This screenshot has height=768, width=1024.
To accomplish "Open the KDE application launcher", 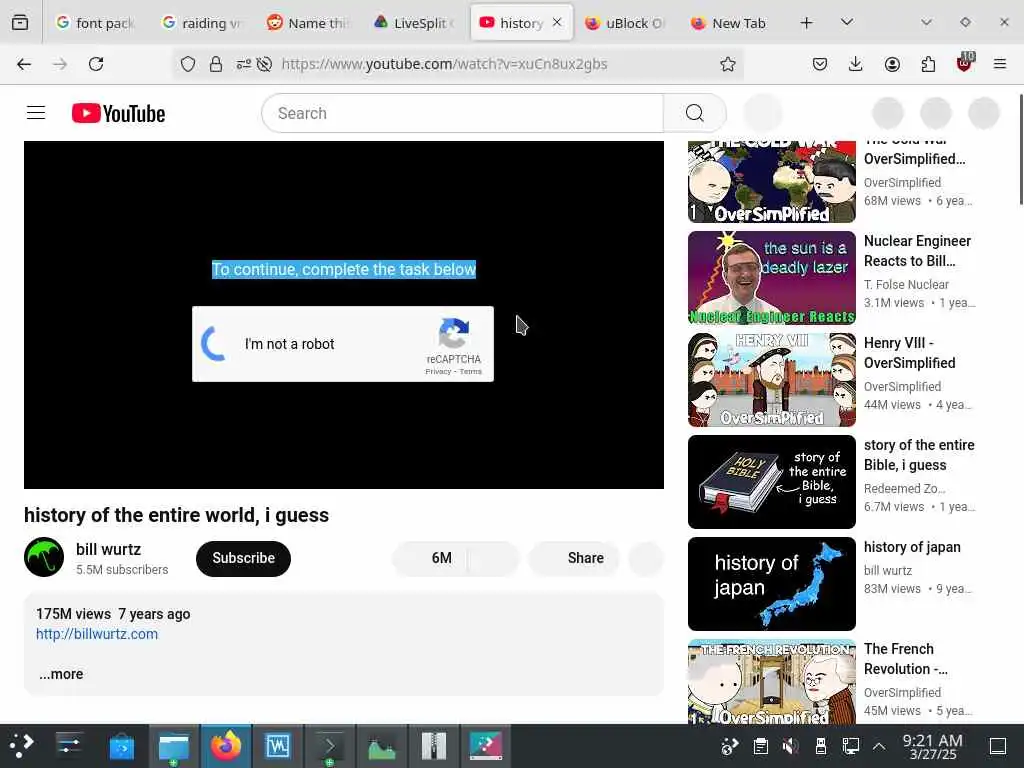I will (22, 746).
